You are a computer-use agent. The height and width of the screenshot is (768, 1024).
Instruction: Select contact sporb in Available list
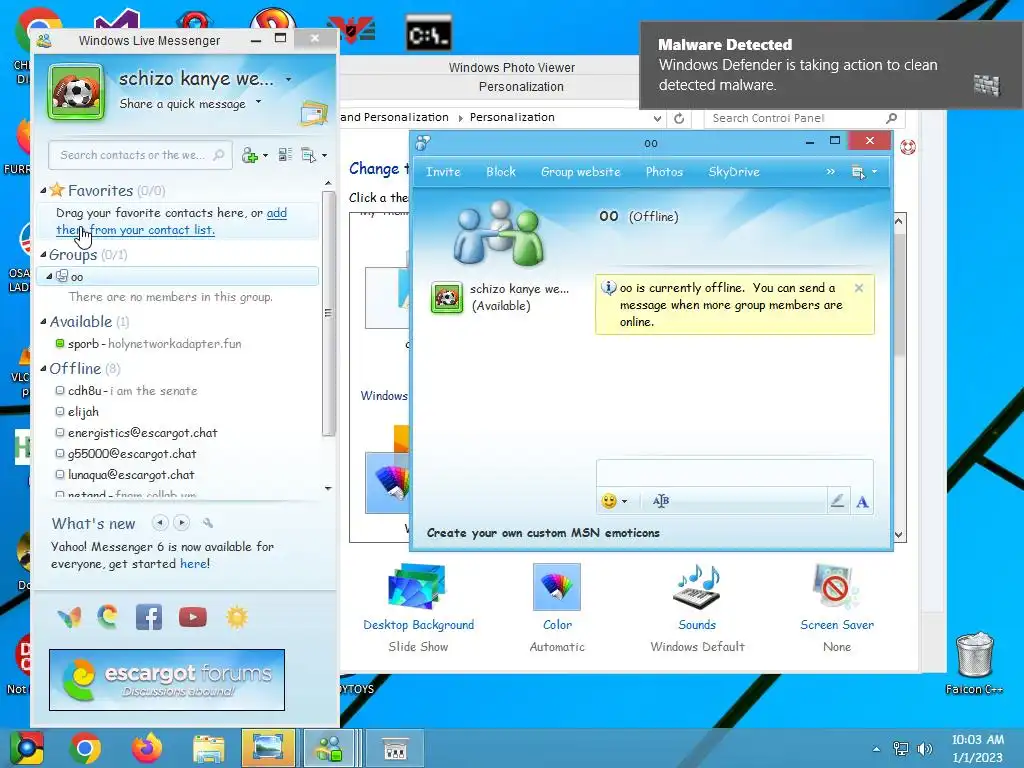[x=154, y=344]
